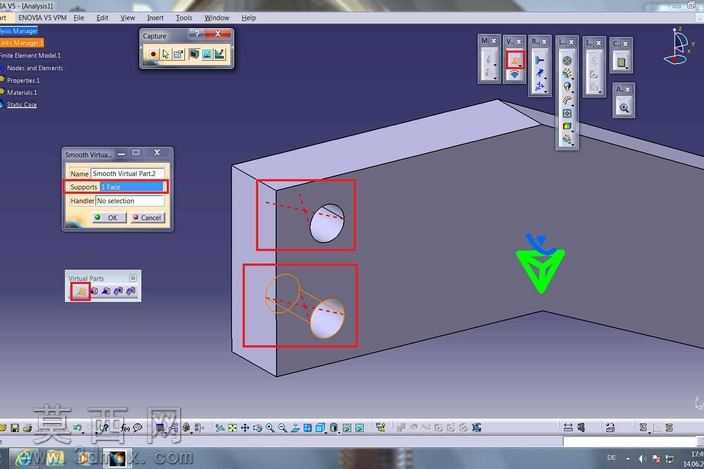Click the Undo icon in the bottom toolbar
Screen dimensions: 704x469
pos(77,428)
